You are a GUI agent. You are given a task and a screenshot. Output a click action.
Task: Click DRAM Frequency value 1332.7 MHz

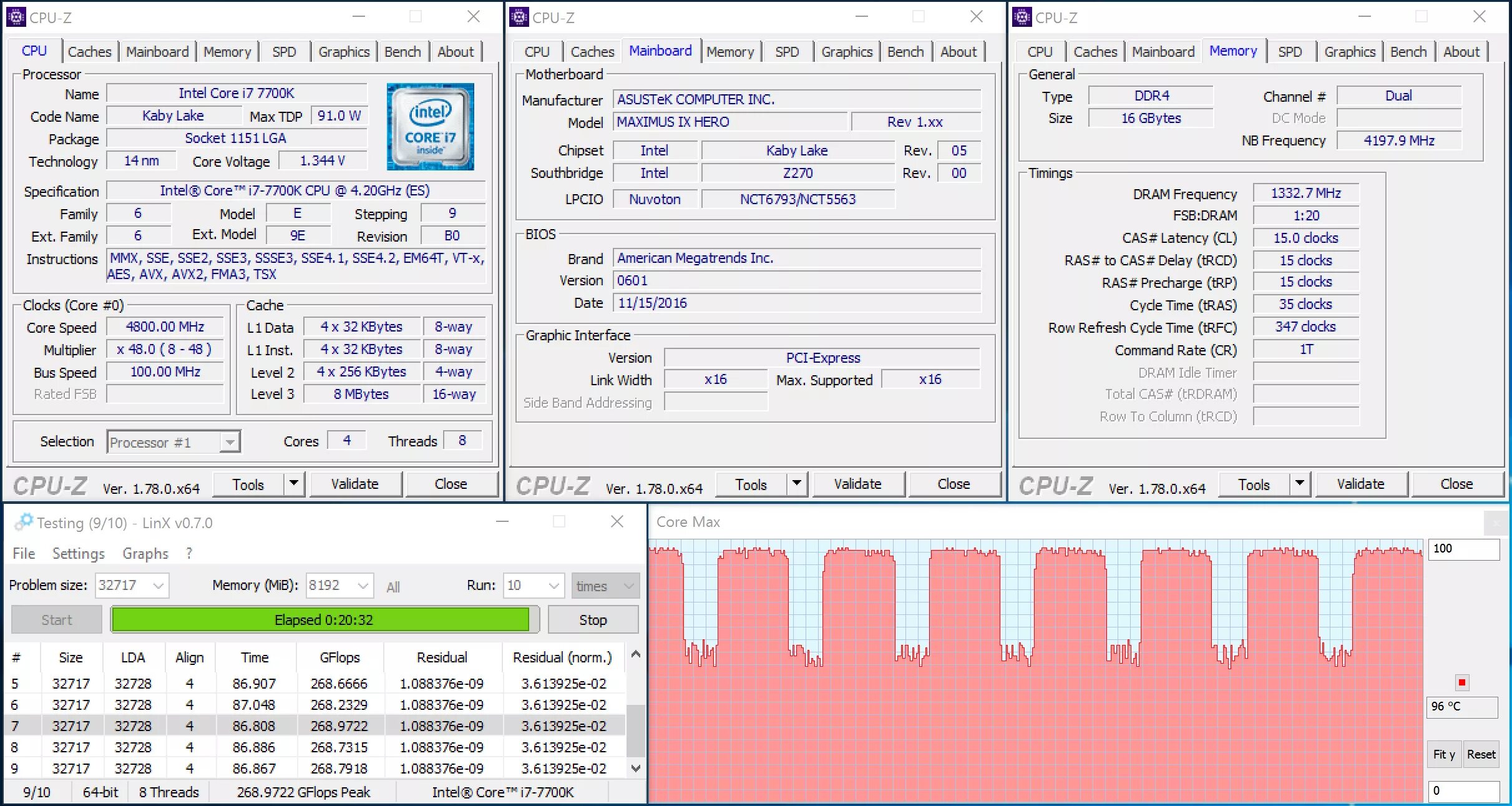1306,194
